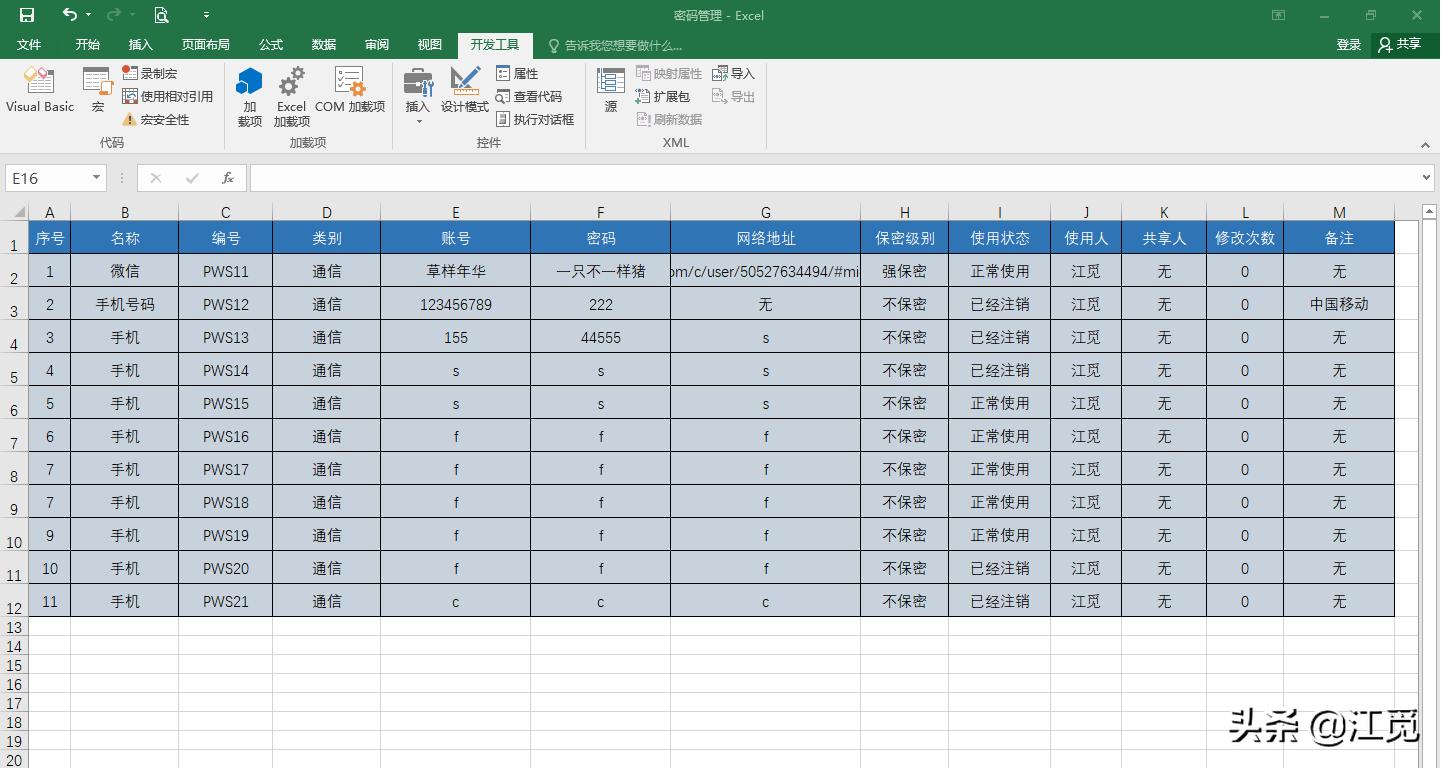This screenshot has height=768, width=1443.
Task: Open the COM 加载项 manager
Action: (x=349, y=92)
